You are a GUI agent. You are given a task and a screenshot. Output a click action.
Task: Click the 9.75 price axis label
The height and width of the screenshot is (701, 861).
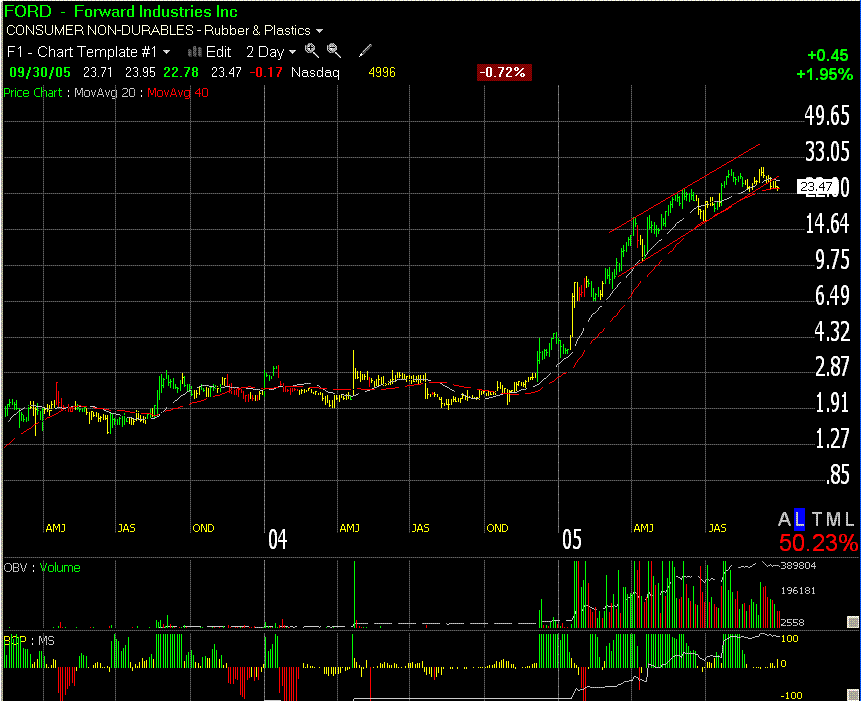click(832, 260)
